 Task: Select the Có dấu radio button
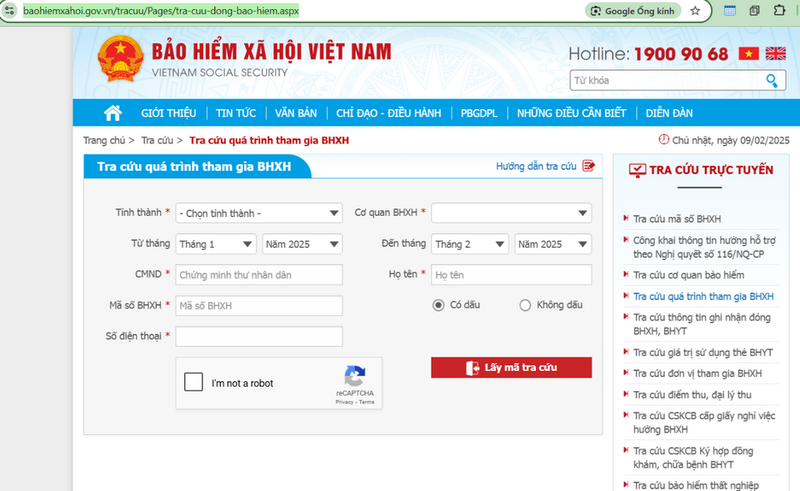click(x=438, y=305)
